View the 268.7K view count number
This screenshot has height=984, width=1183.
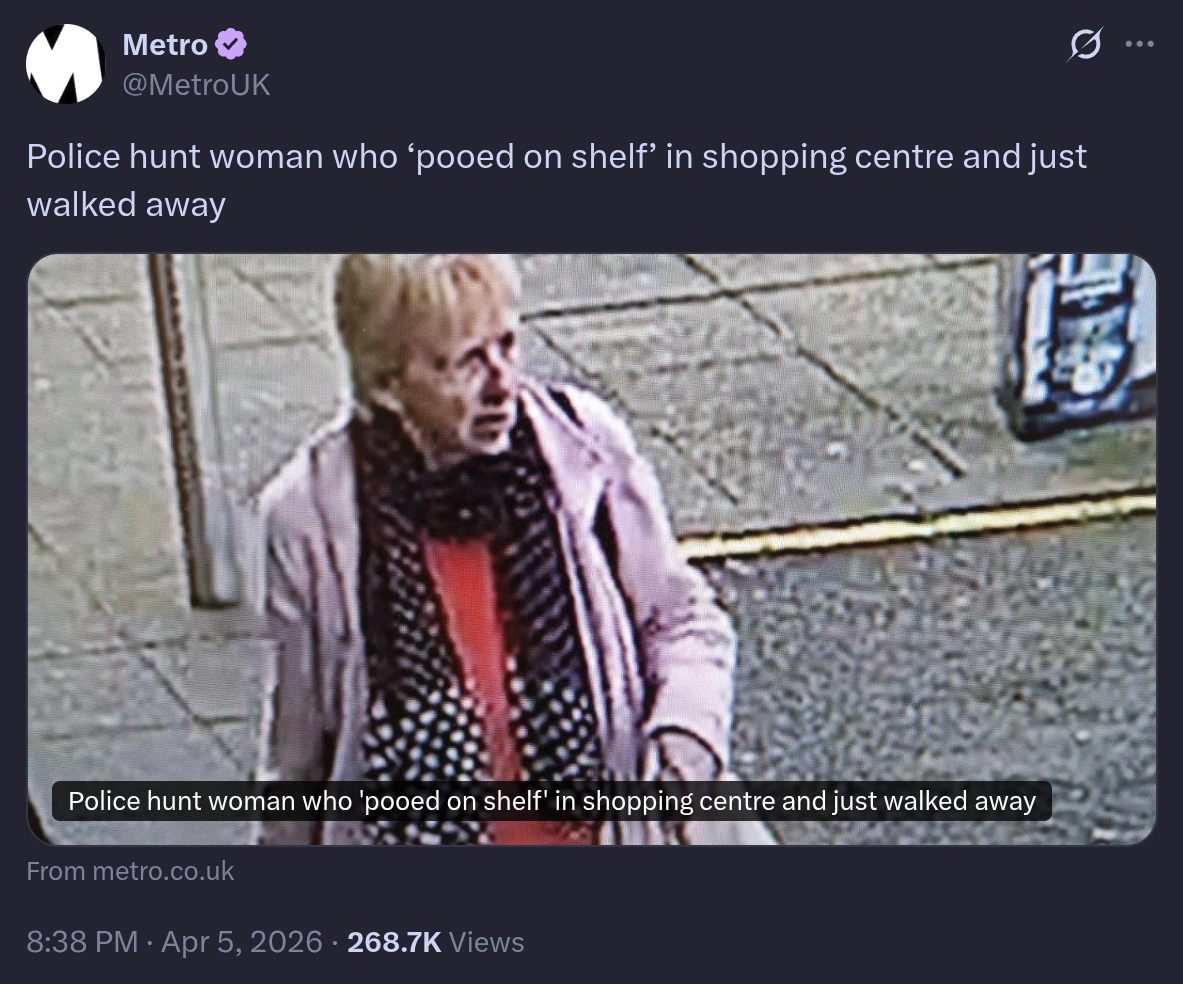pos(394,942)
